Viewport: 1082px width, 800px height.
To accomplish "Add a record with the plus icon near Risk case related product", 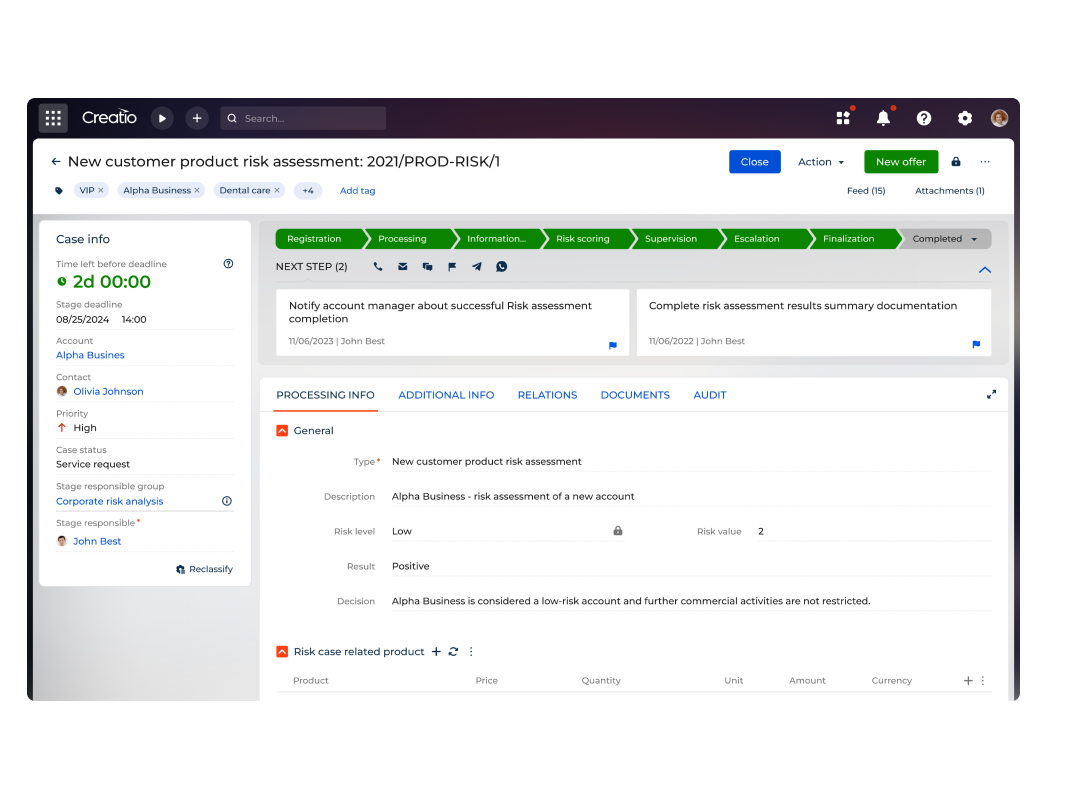I will tap(436, 651).
